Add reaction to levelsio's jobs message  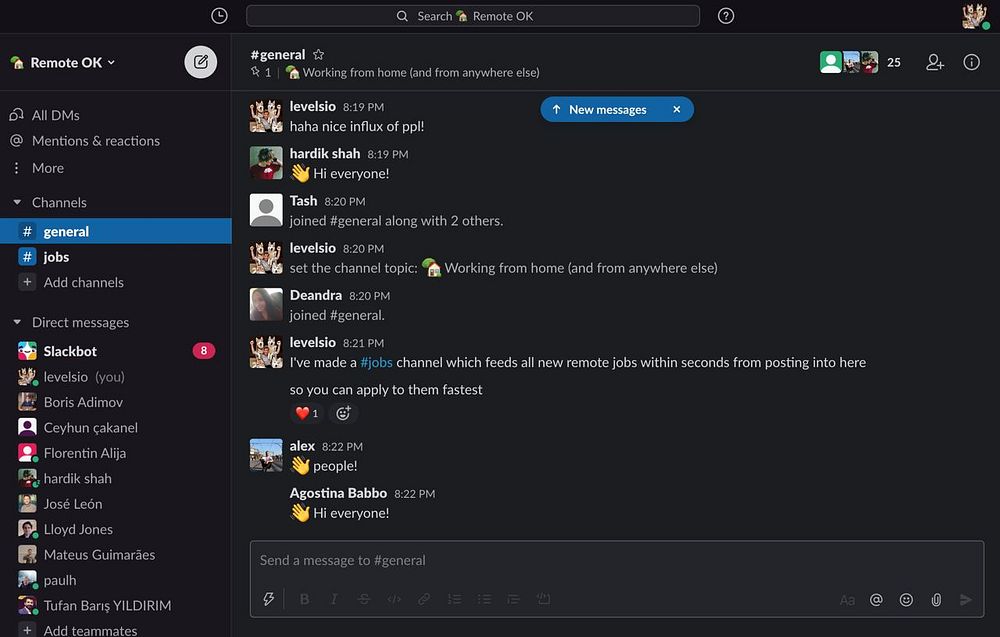(343, 413)
